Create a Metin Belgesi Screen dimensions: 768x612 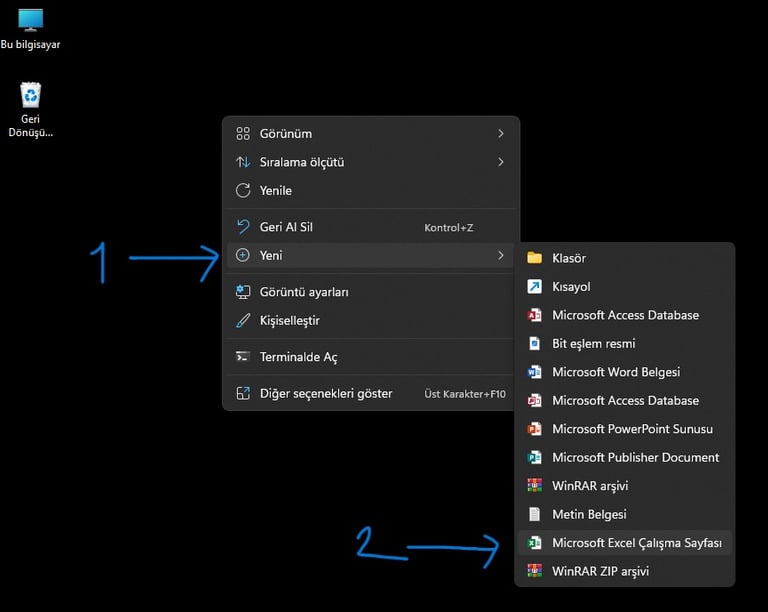624,514
